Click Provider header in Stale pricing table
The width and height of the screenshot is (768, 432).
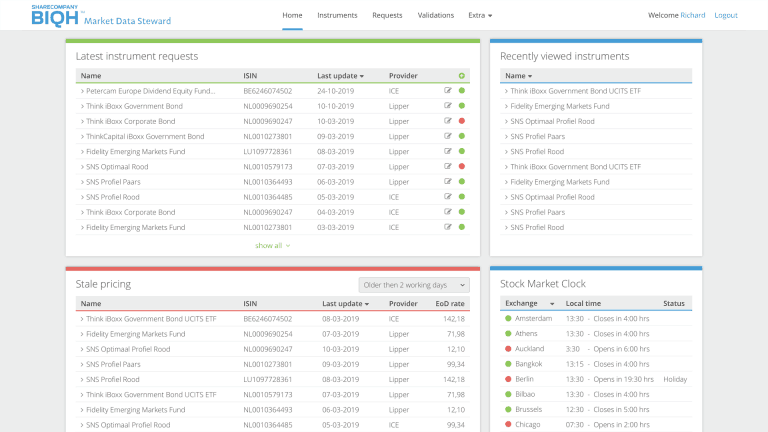[403, 304]
